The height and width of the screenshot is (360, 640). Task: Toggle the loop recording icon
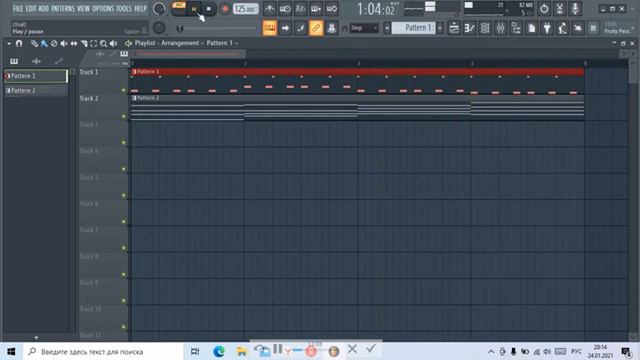click(x=331, y=9)
